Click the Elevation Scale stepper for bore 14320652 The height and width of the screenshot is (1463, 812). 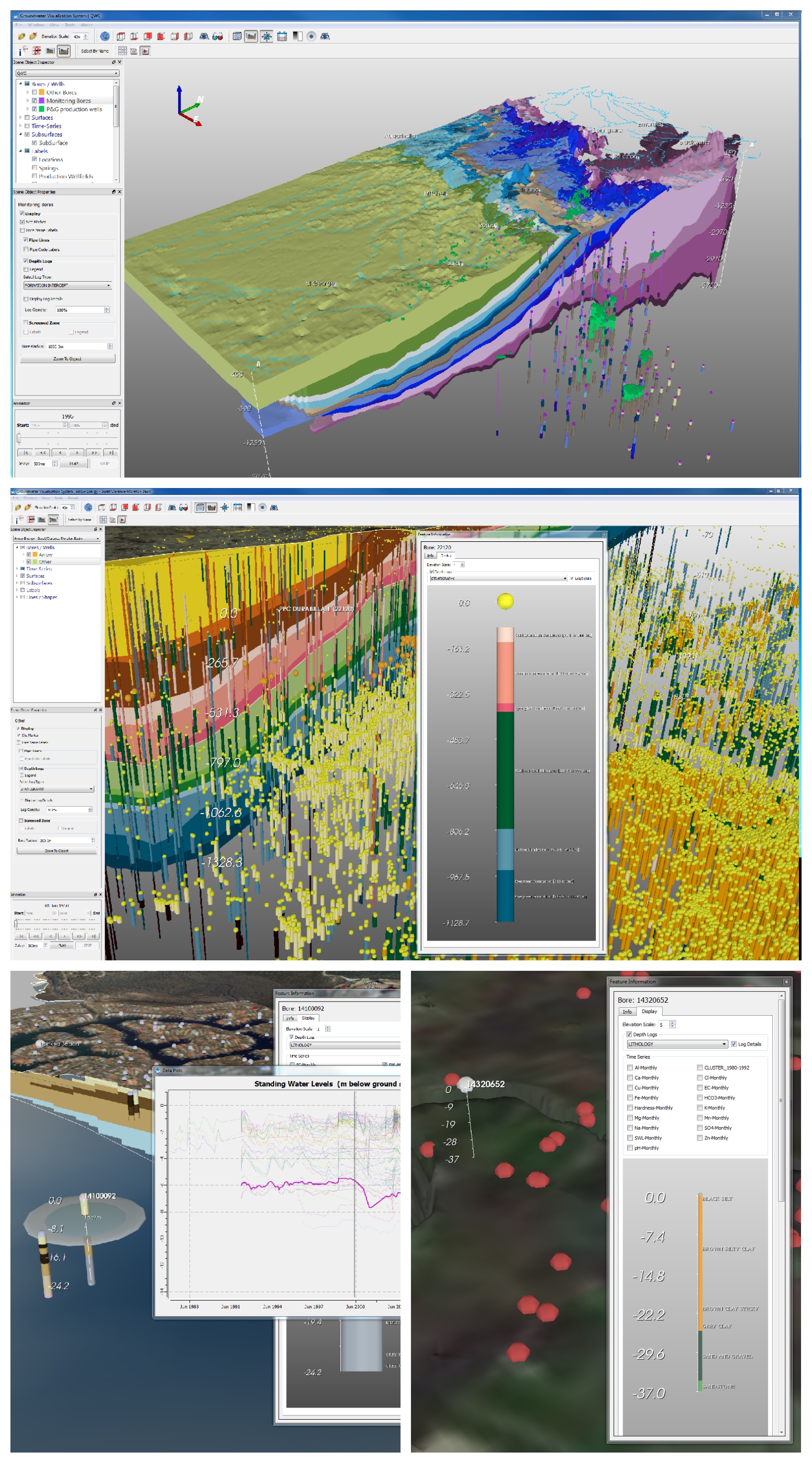673,1025
